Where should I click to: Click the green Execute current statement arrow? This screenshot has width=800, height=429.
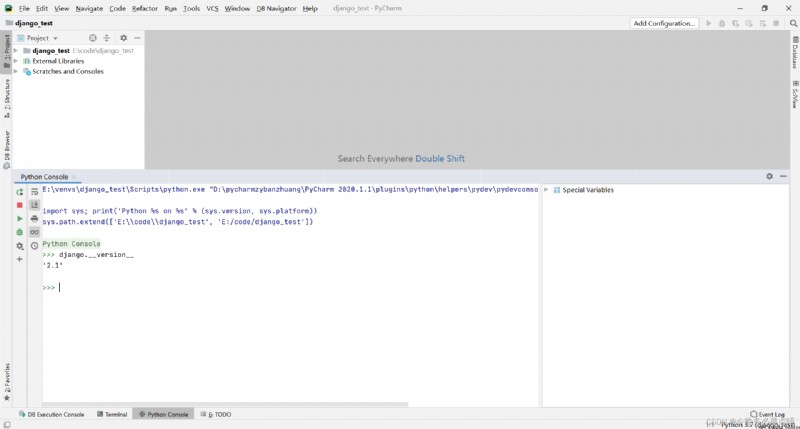click(19, 218)
